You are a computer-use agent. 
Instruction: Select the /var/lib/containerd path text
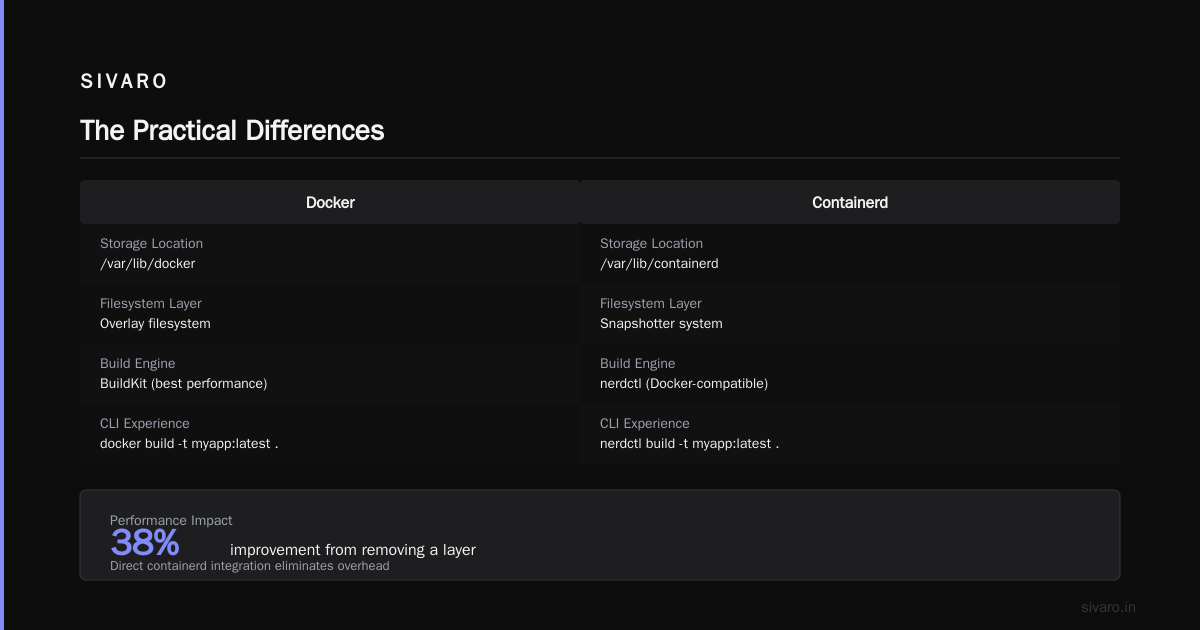click(659, 264)
